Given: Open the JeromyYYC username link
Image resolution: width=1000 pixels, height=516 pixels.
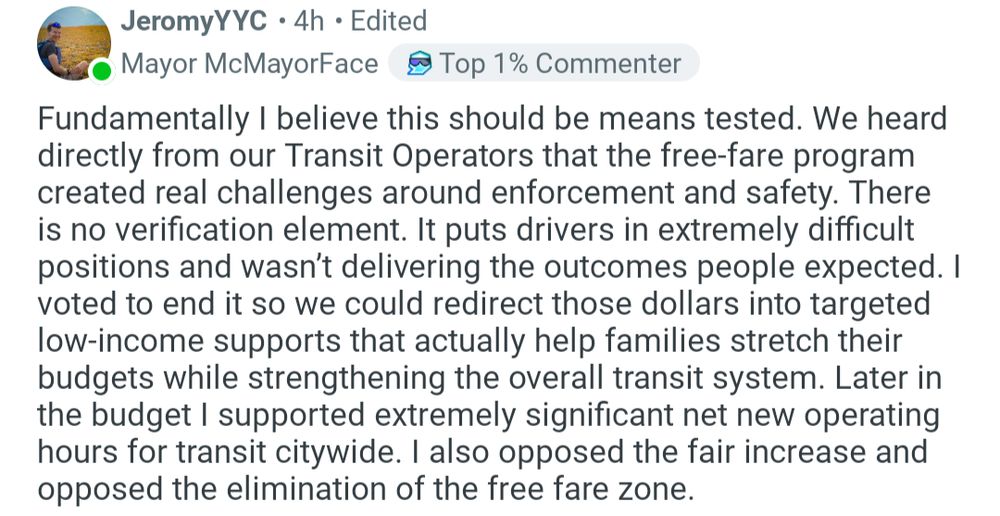Looking at the screenshot, I should click(x=192, y=21).
